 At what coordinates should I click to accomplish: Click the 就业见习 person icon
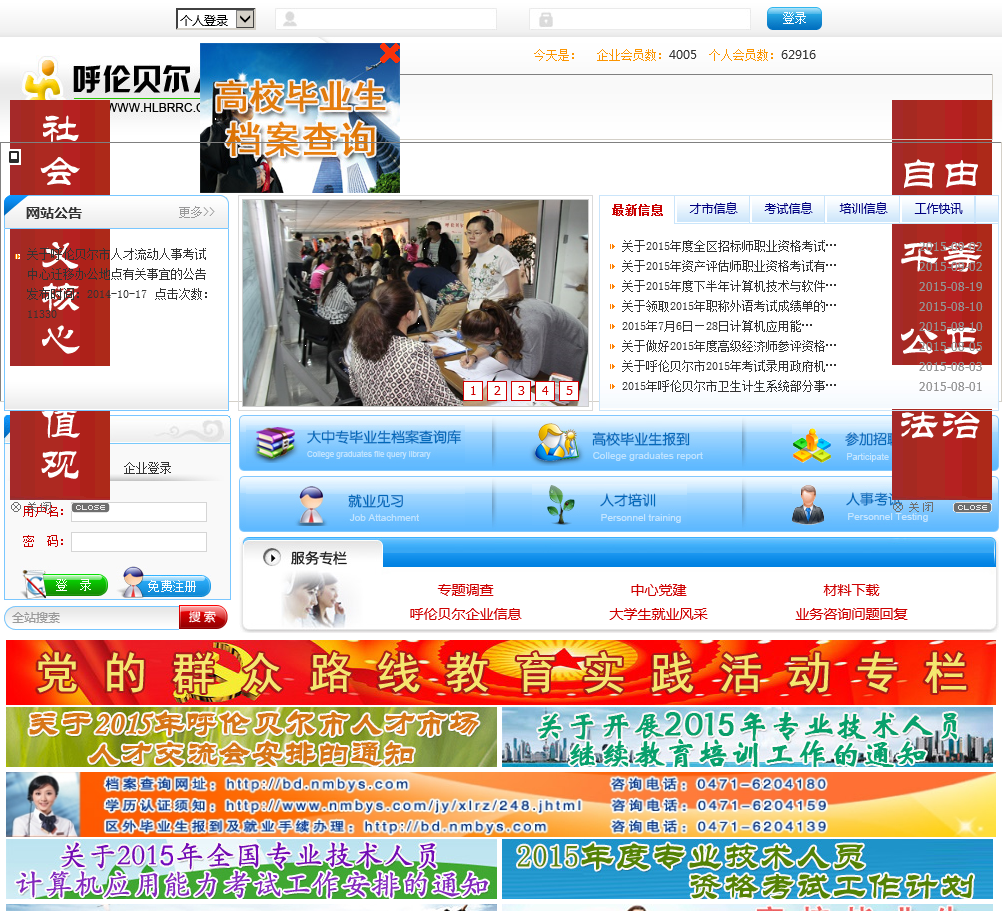312,505
